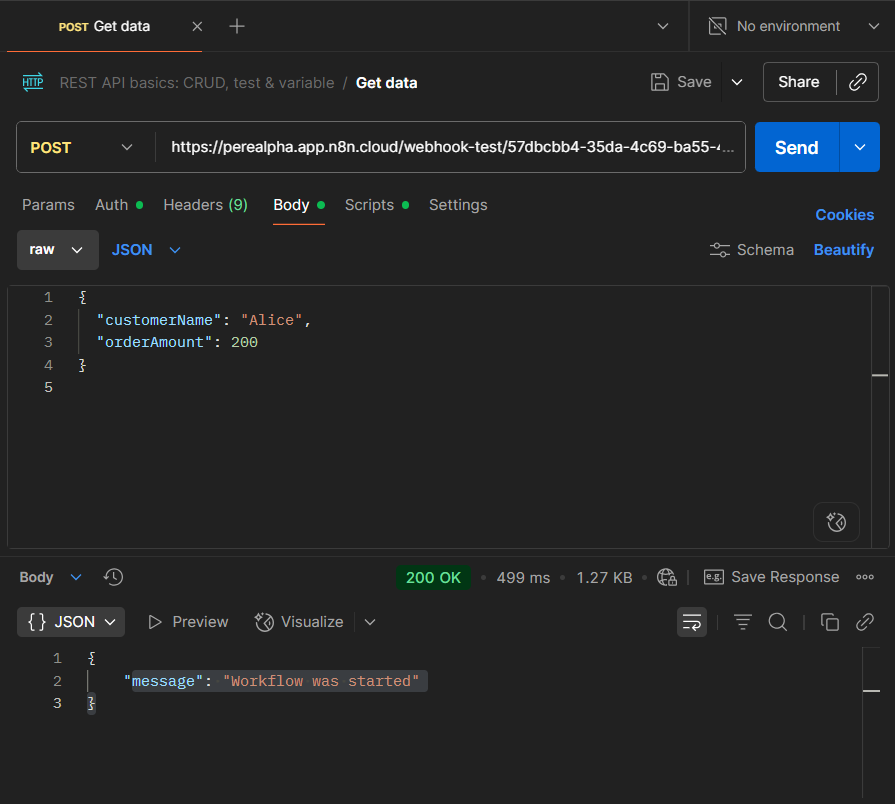Open the new tab plus icon
This screenshot has width=895, height=804.
pos(236,26)
